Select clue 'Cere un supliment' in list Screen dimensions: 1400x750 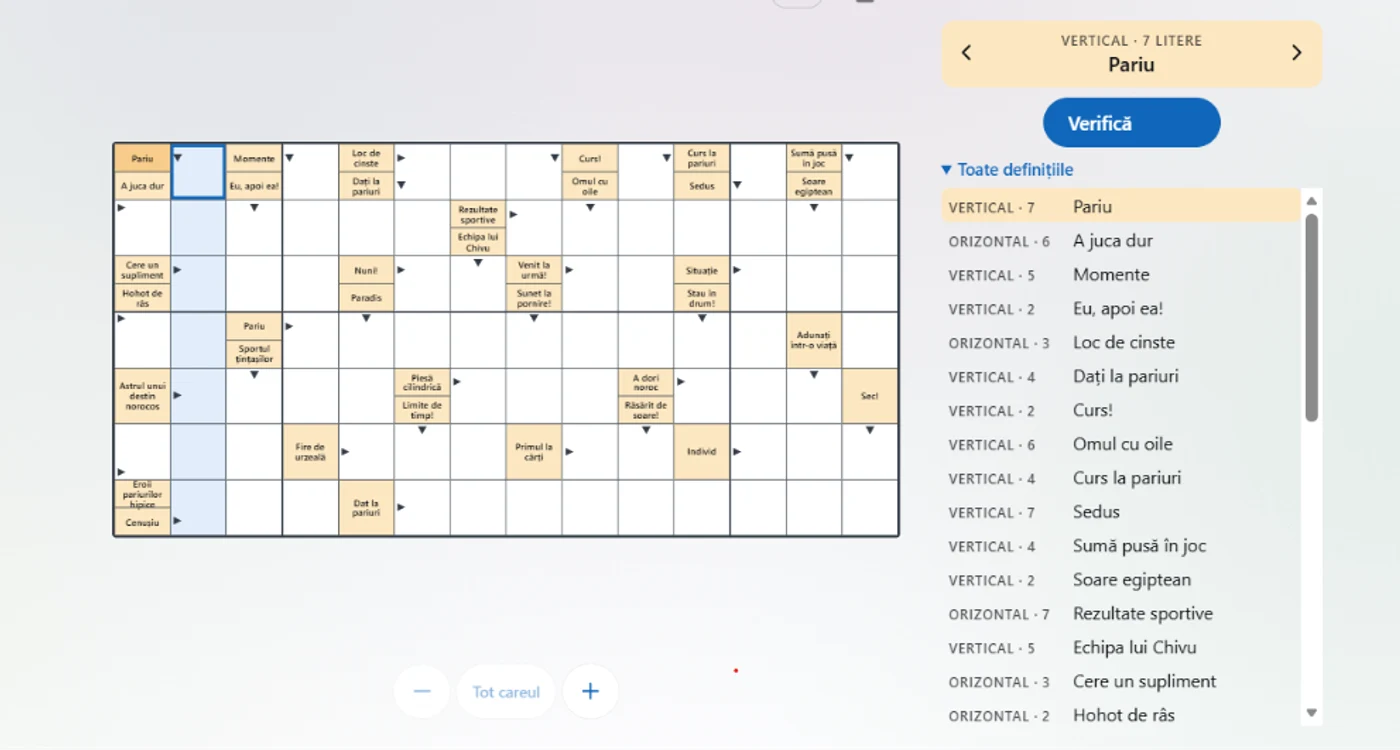(1120, 682)
